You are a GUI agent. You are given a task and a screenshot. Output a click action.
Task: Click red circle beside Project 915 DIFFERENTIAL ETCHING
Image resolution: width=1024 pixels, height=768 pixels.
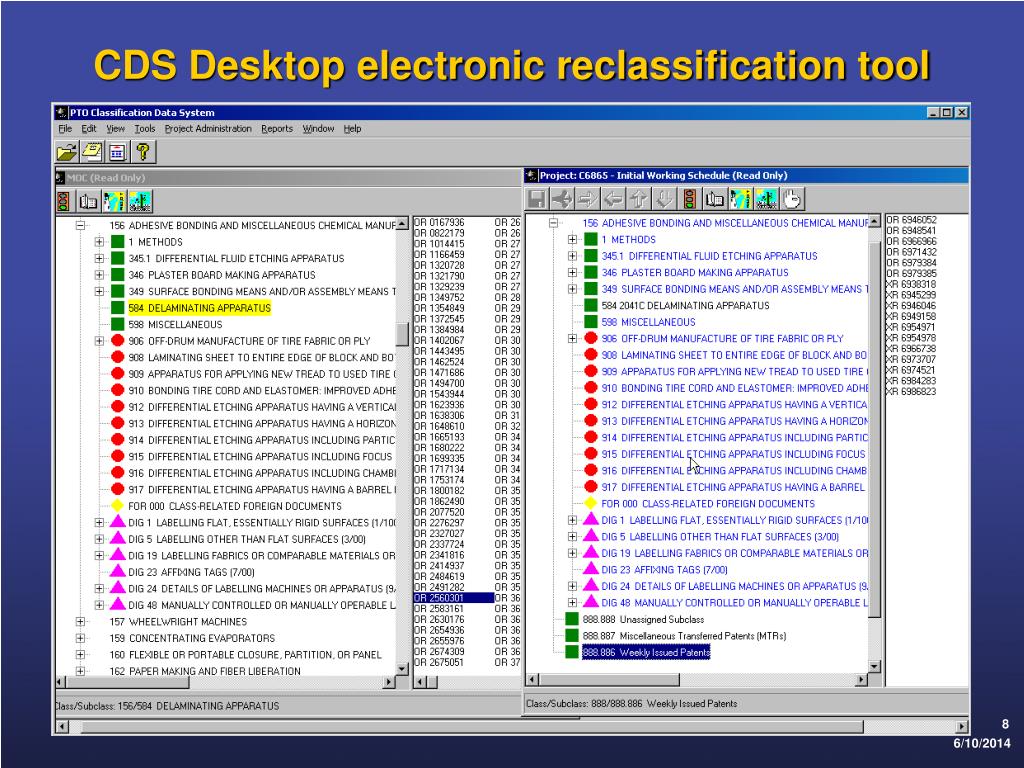tap(591, 454)
